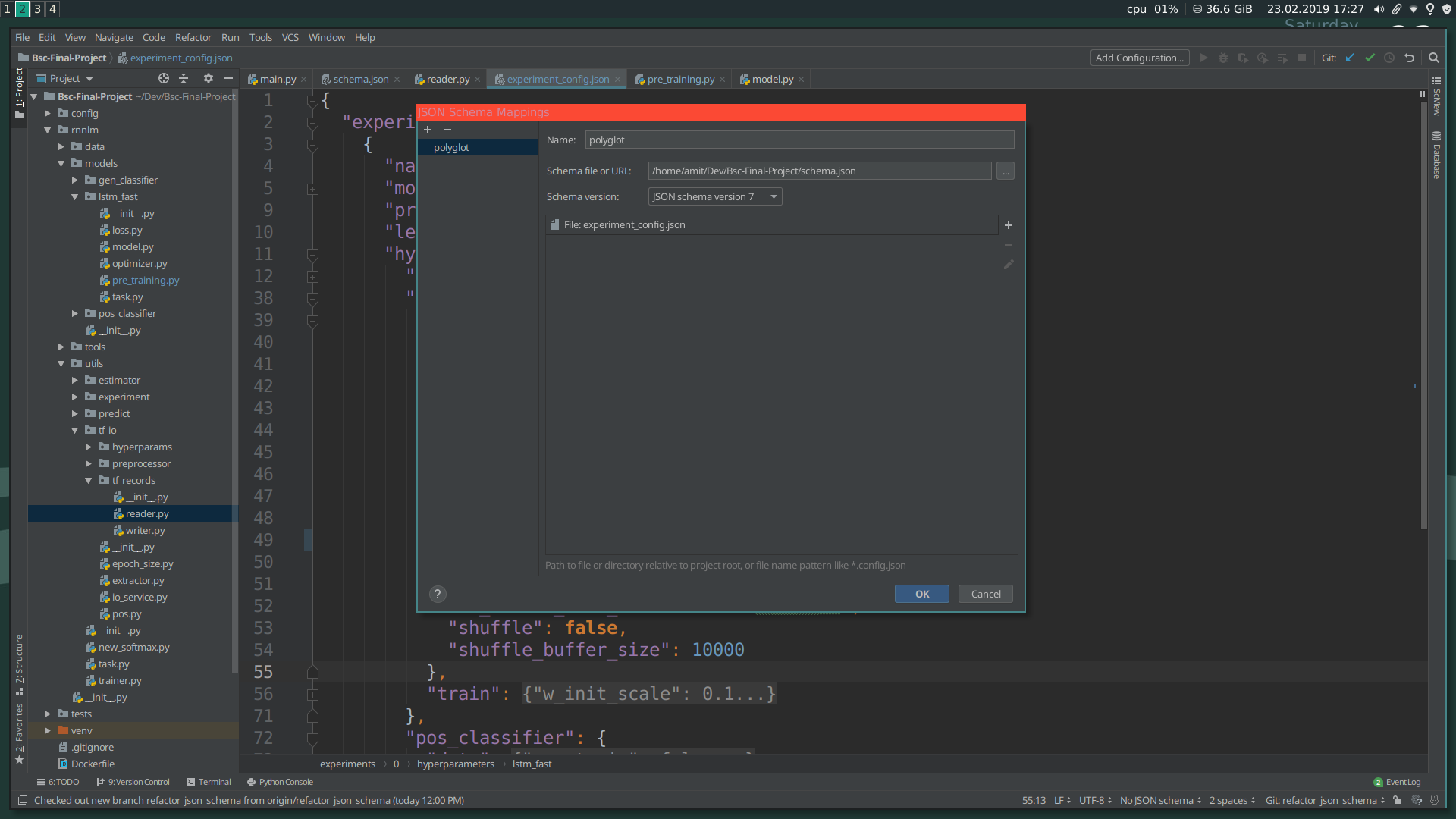
Task: Open the Terminal tool window
Action: click(x=214, y=783)
